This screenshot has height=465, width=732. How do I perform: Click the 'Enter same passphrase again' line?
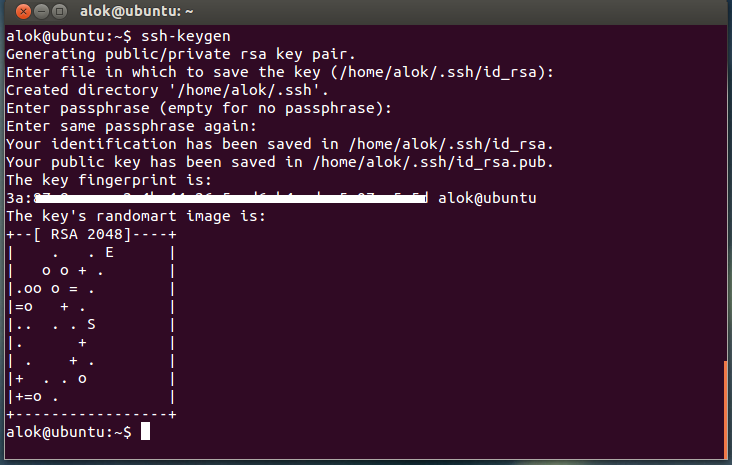[x=131, y=126]
